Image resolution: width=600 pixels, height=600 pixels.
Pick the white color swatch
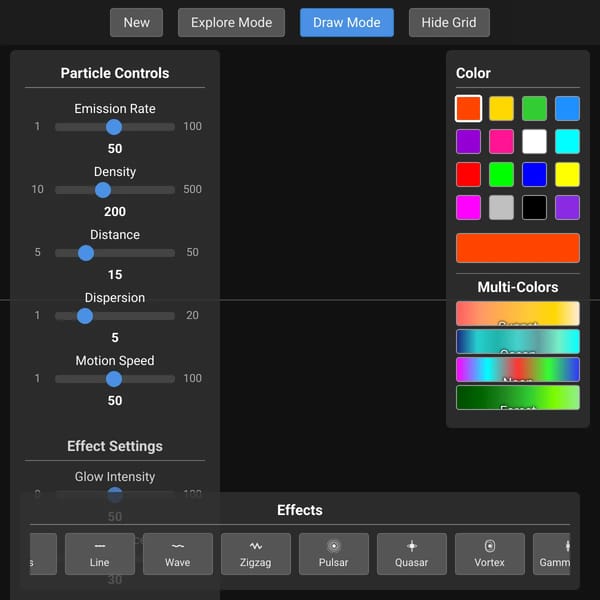click(534, 142)
